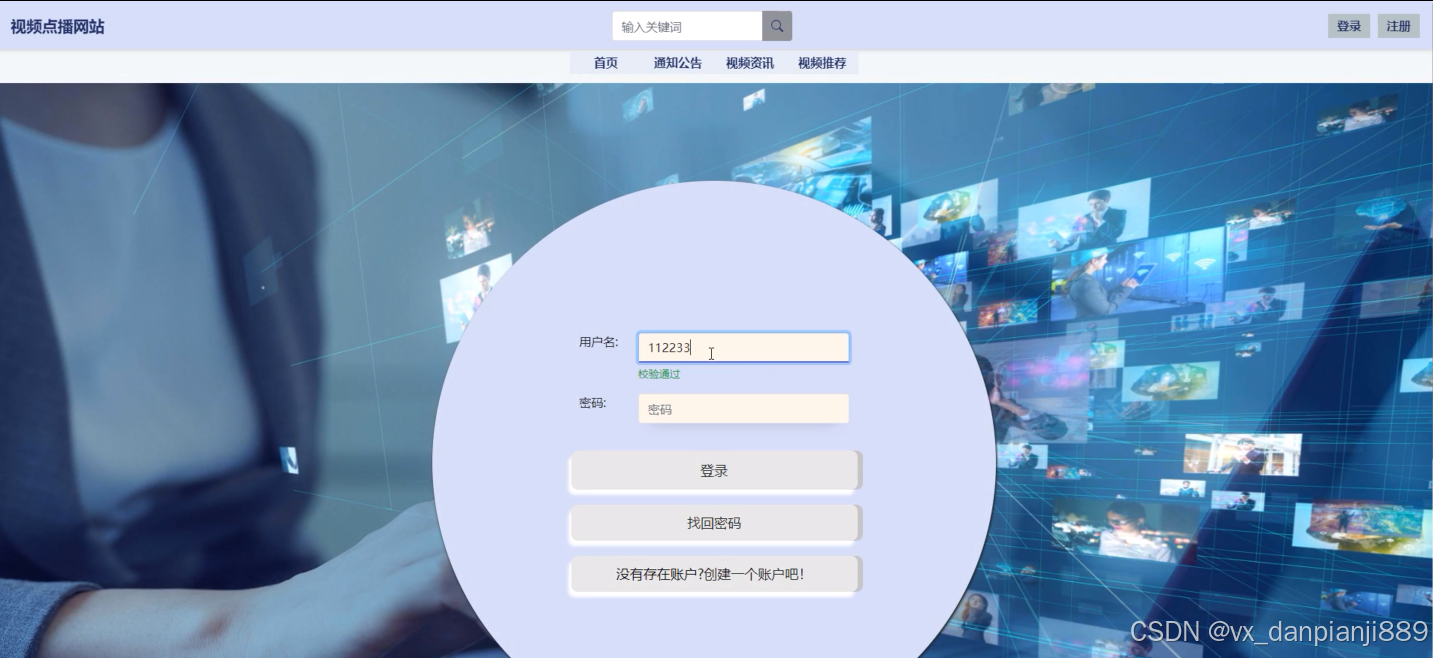Screen dimensions: 1433x658
Task: Open the 首页 navigation item
Action: point(606,63)
